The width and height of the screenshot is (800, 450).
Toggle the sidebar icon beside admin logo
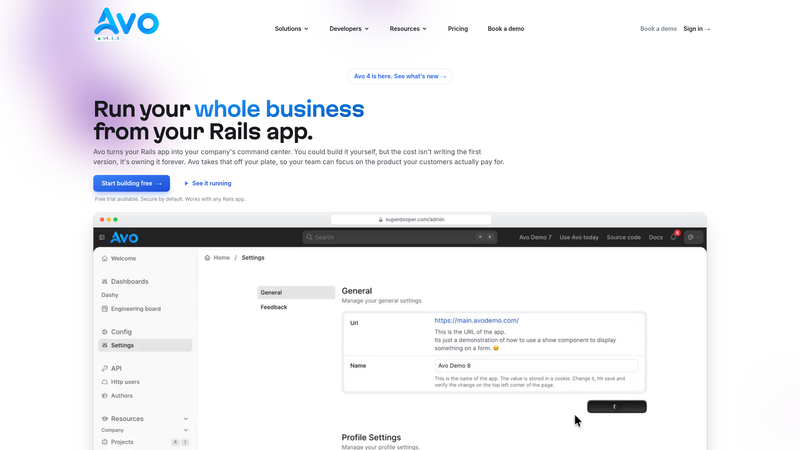pos(102,237)
